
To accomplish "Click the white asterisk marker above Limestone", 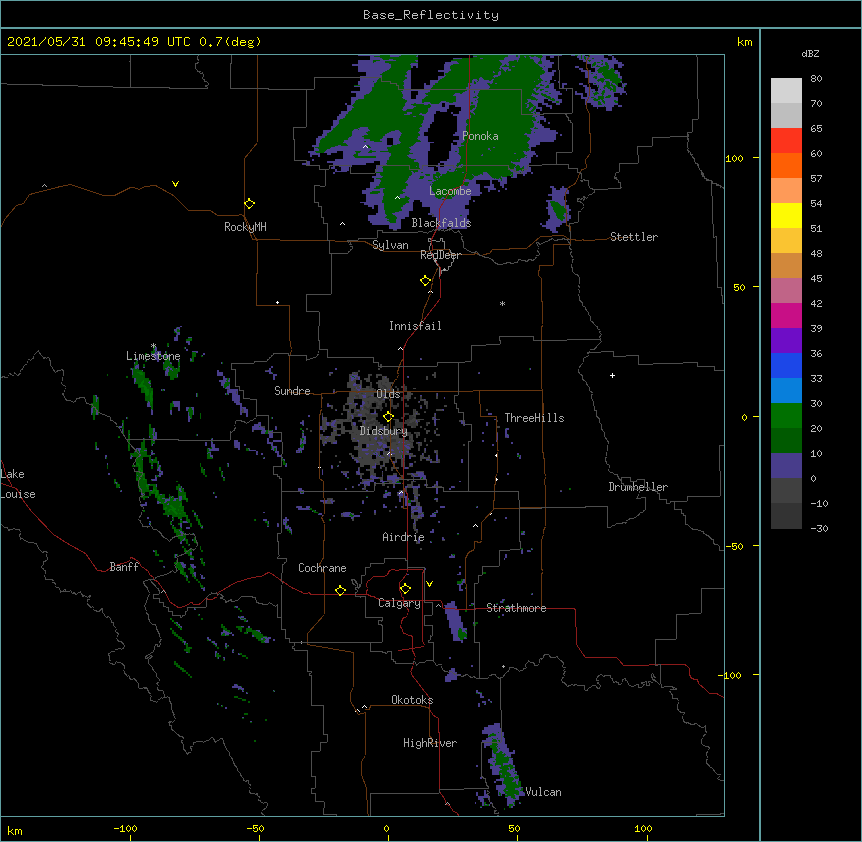I will click(x=153, y=346).
